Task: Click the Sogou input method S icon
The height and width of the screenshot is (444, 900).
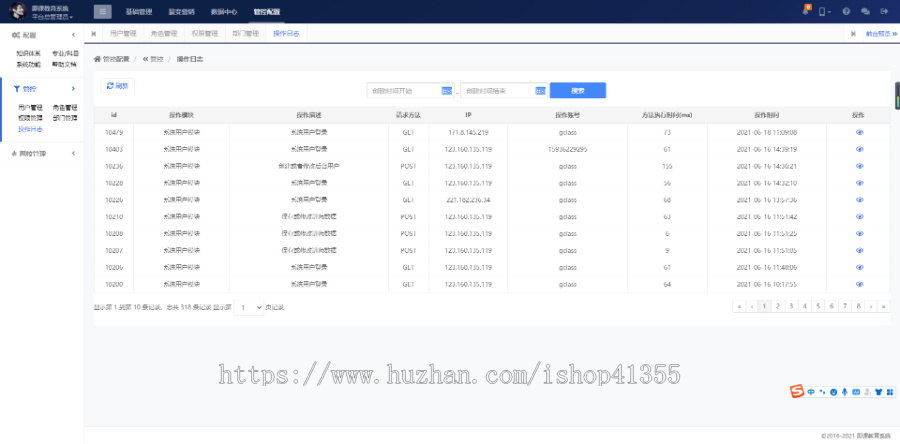Action: [x=797, y=392]
